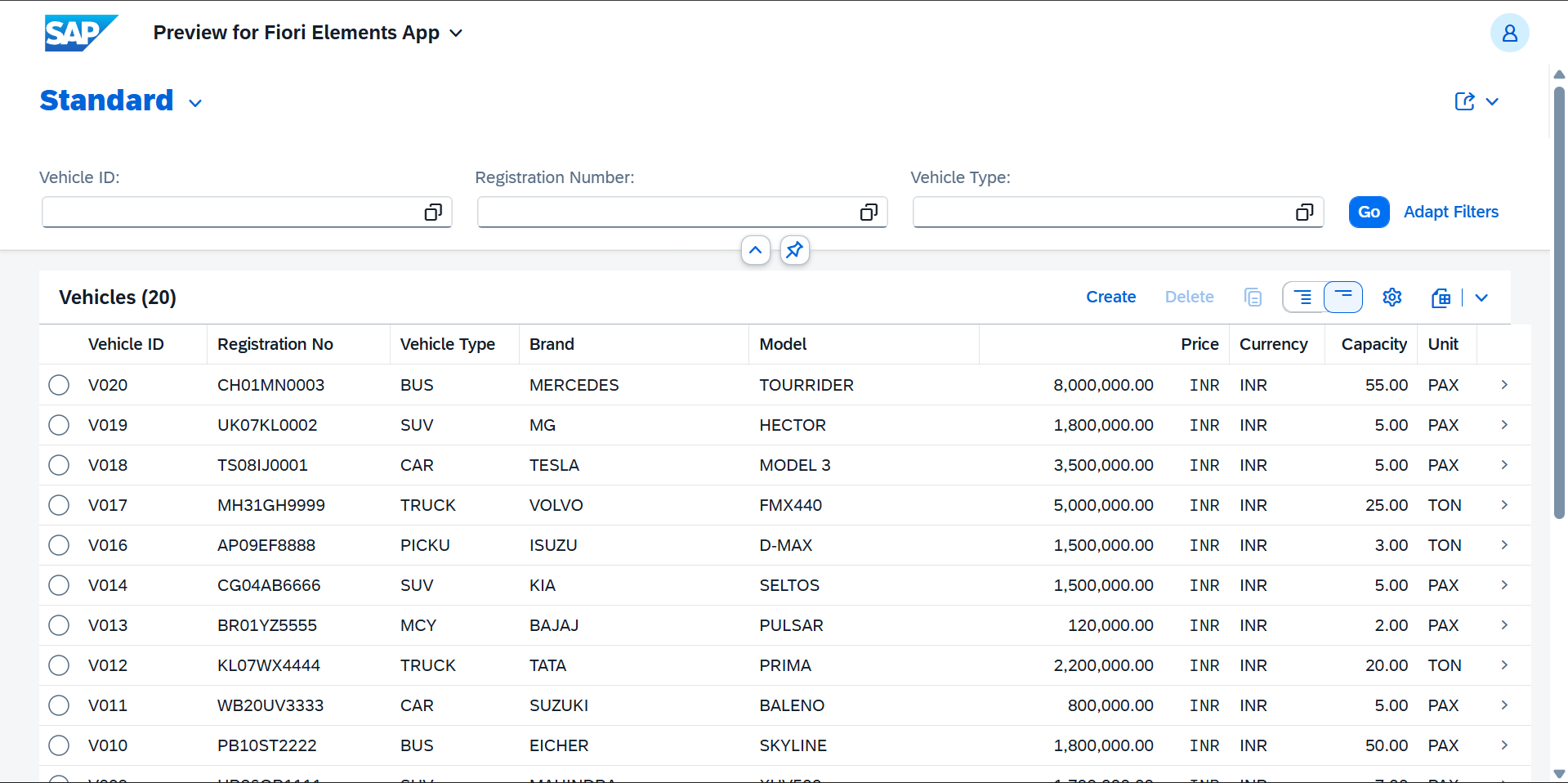Click the page vertical scrollbar thumb
1568x783 pixels.
pos(1559,302)
